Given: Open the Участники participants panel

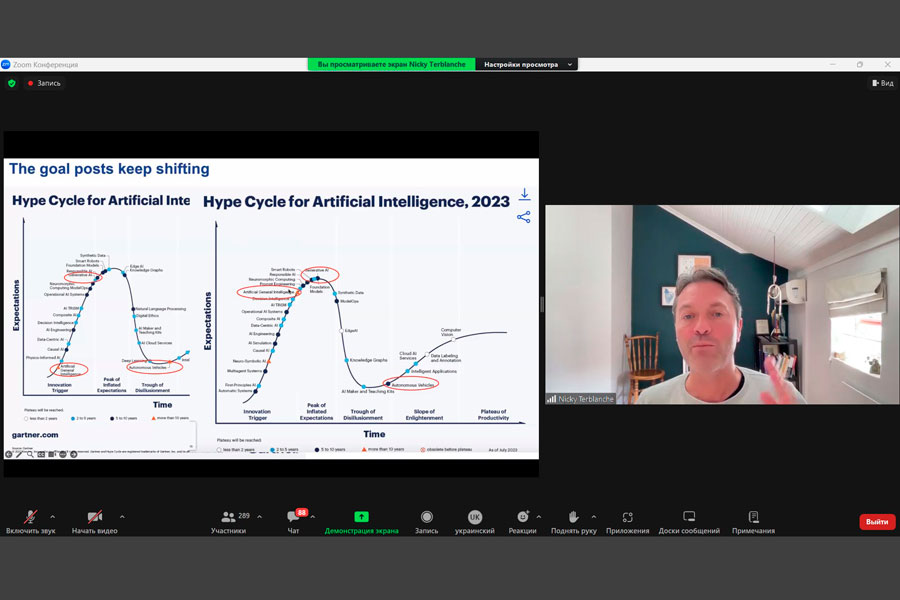Looking at the screenshot, I should click(228, 522).
